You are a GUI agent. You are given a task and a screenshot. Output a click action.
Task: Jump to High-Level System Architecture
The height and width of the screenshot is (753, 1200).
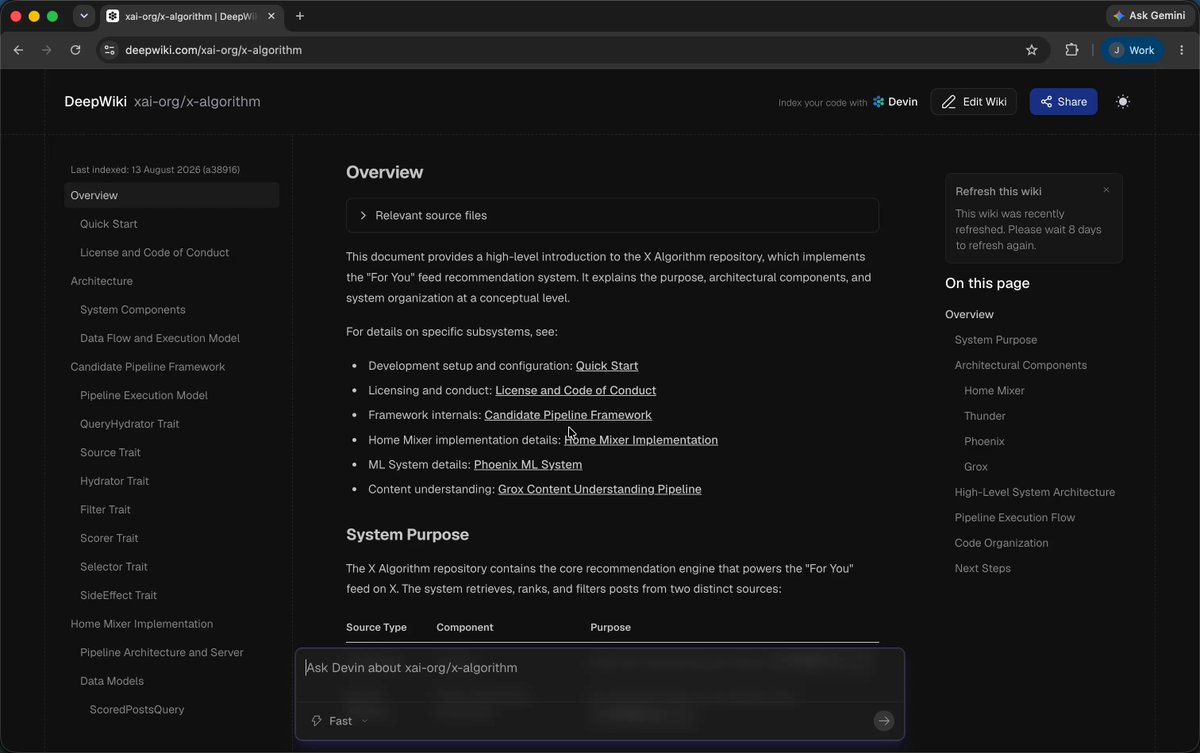point(1035,492)
